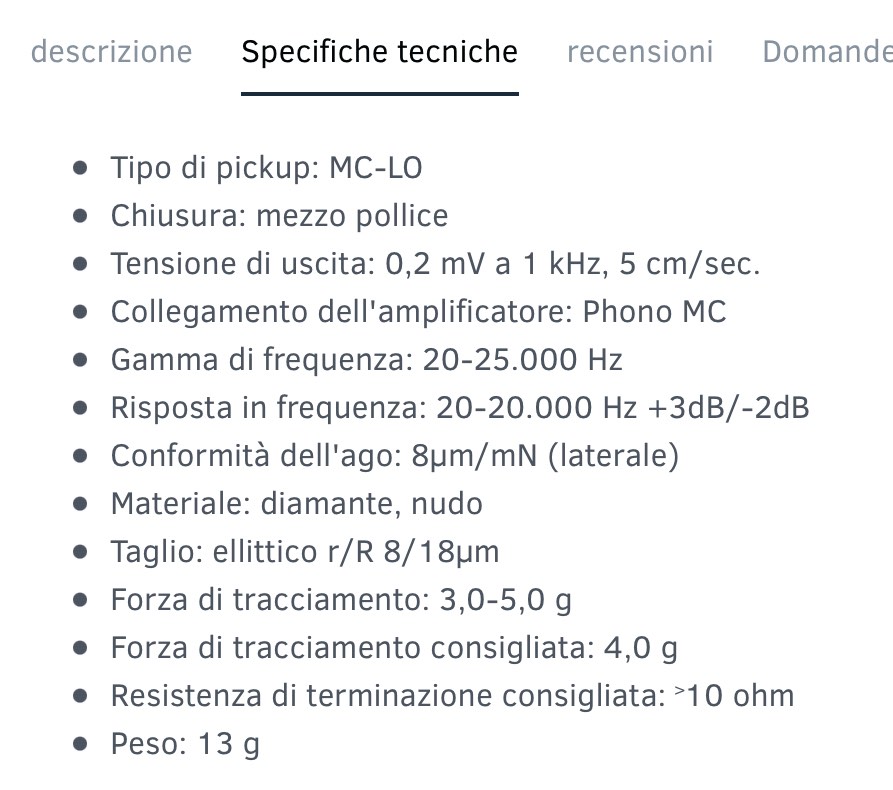Open the Domande tab
The width and height of the screenshot is (893, 790).
click(828, 52)
